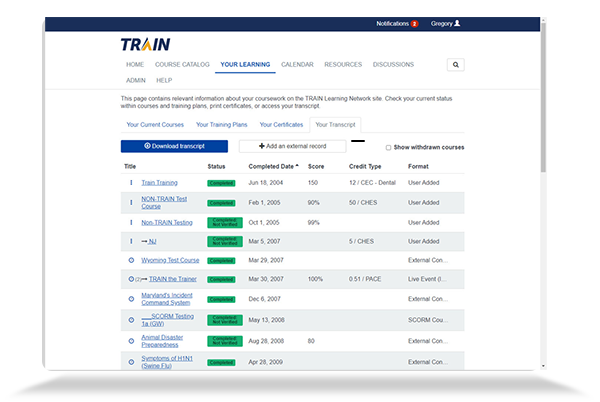Open the TRAIN the Trainer link
The image size is (600, 402).
173,279
